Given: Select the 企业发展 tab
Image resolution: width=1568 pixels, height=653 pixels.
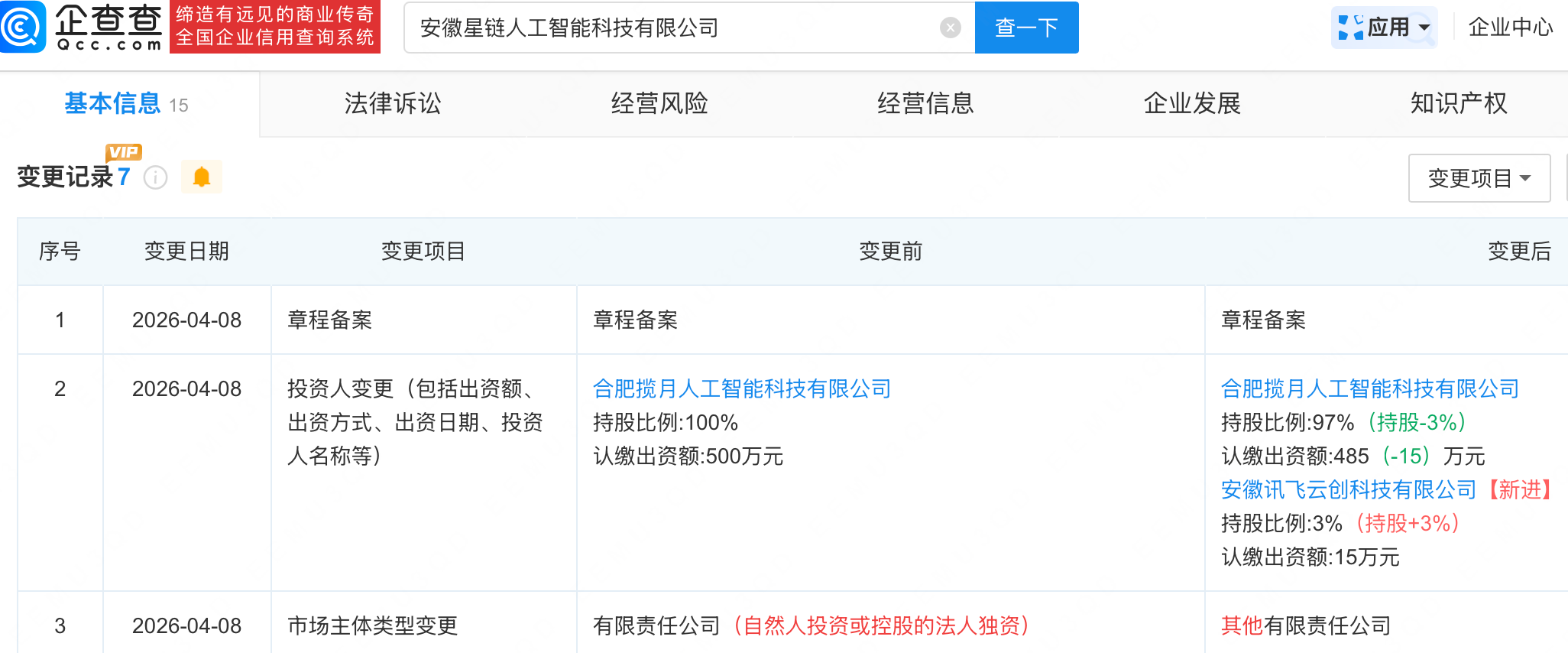Looking at the screenshot, I should (x=1192, y=103).
